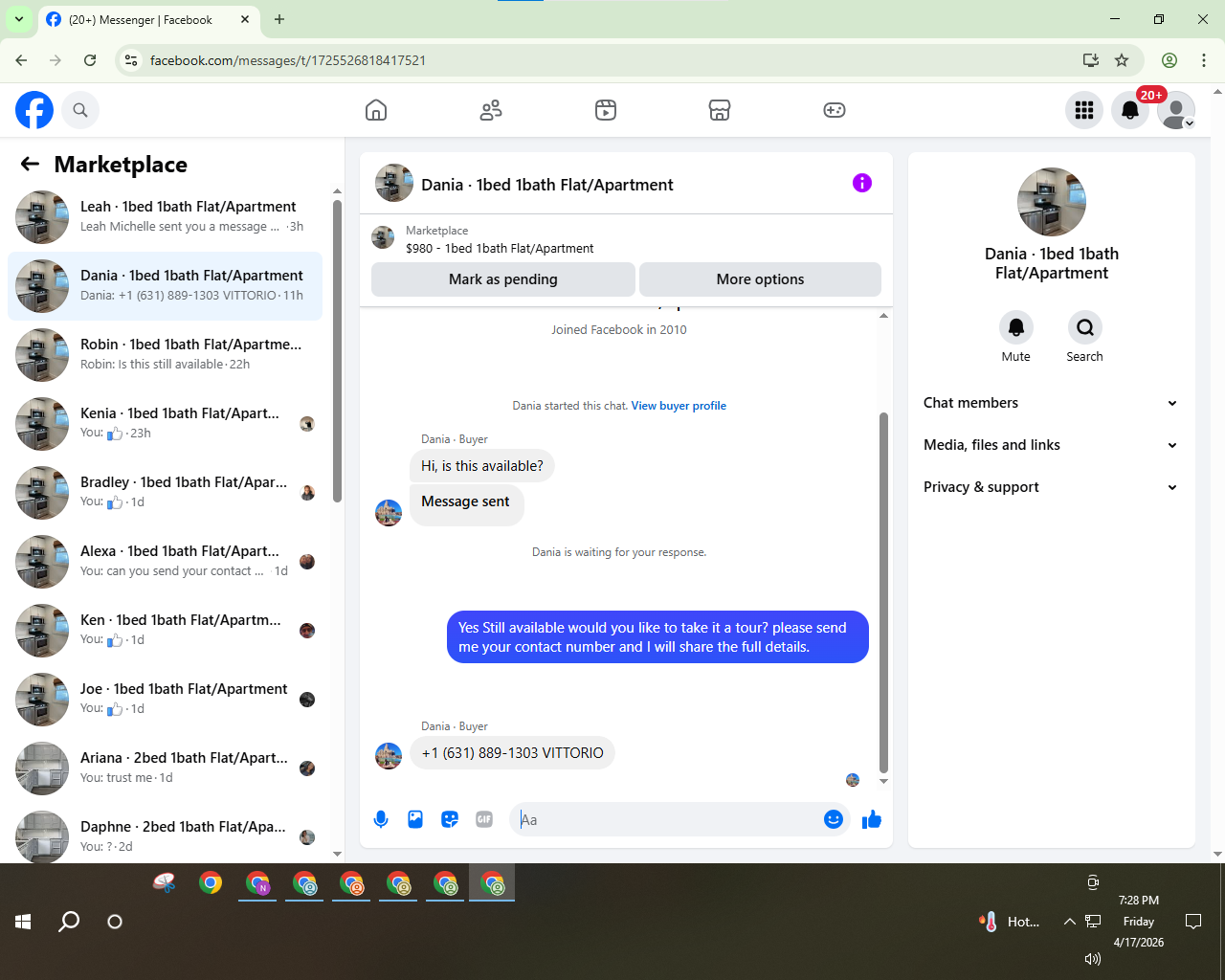Open Daphne's 2bed 1bath conversation
This screenshot has width=1225, height=980.
(165, 835)
